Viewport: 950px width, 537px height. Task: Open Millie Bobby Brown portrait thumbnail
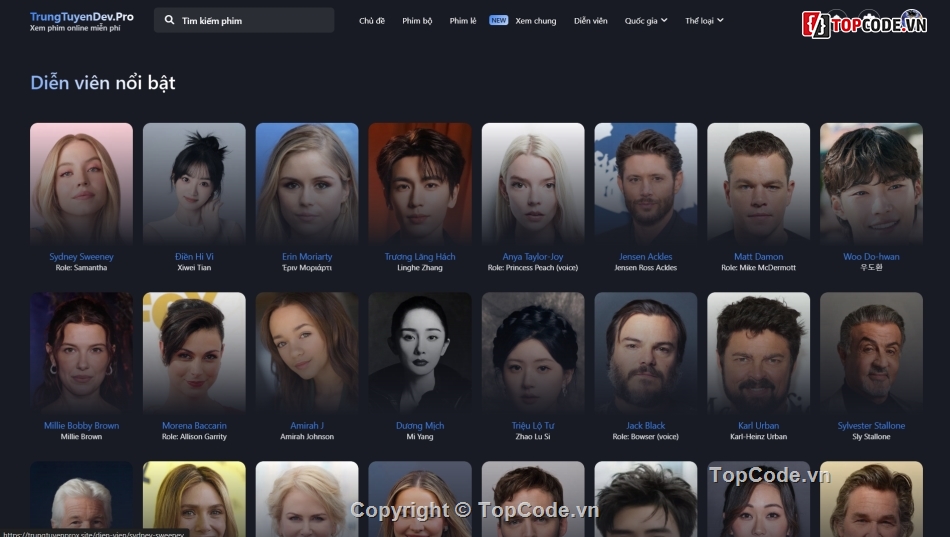pos(81,353)
